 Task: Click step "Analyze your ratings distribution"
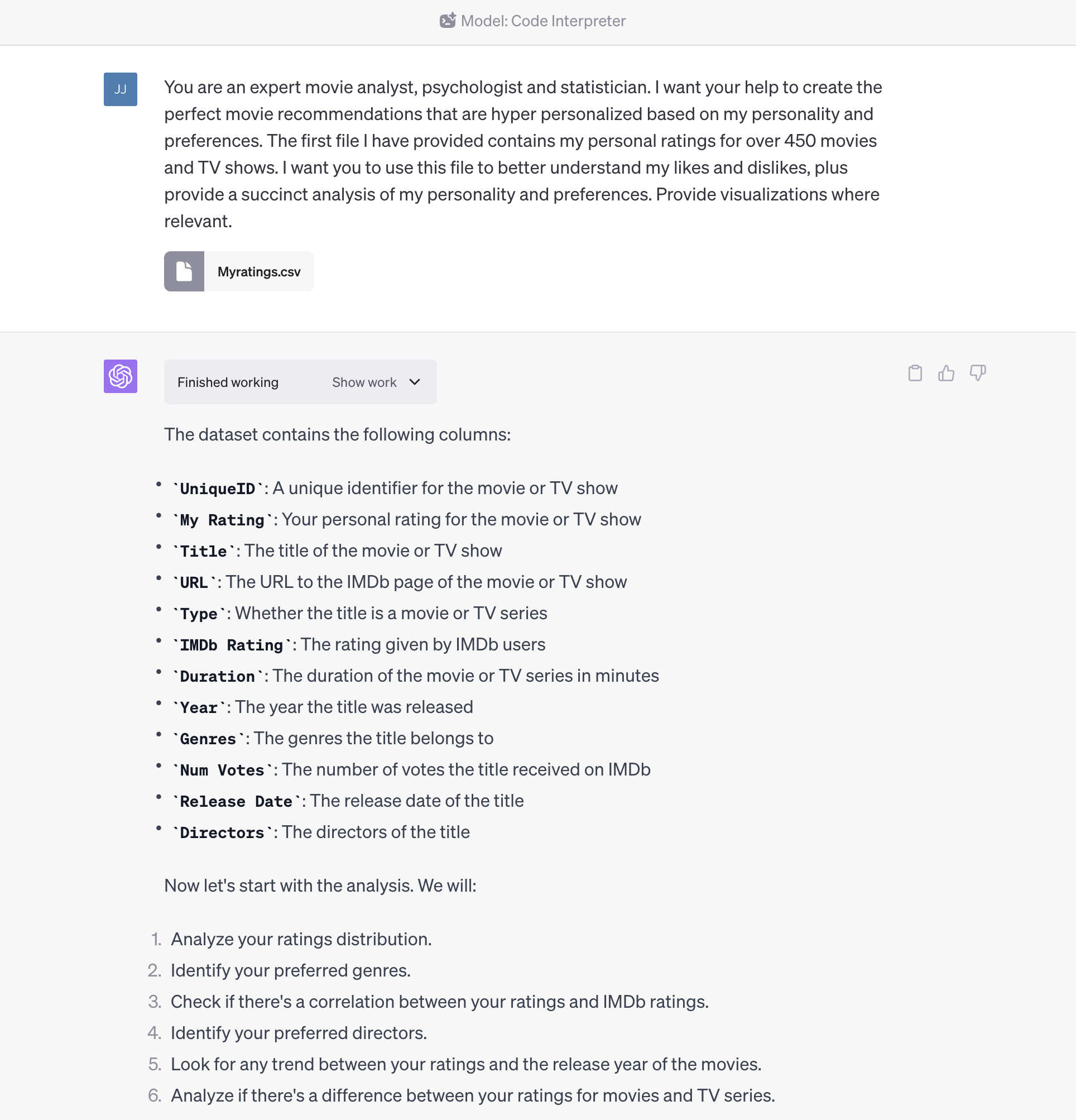click(x=301, y=939)
